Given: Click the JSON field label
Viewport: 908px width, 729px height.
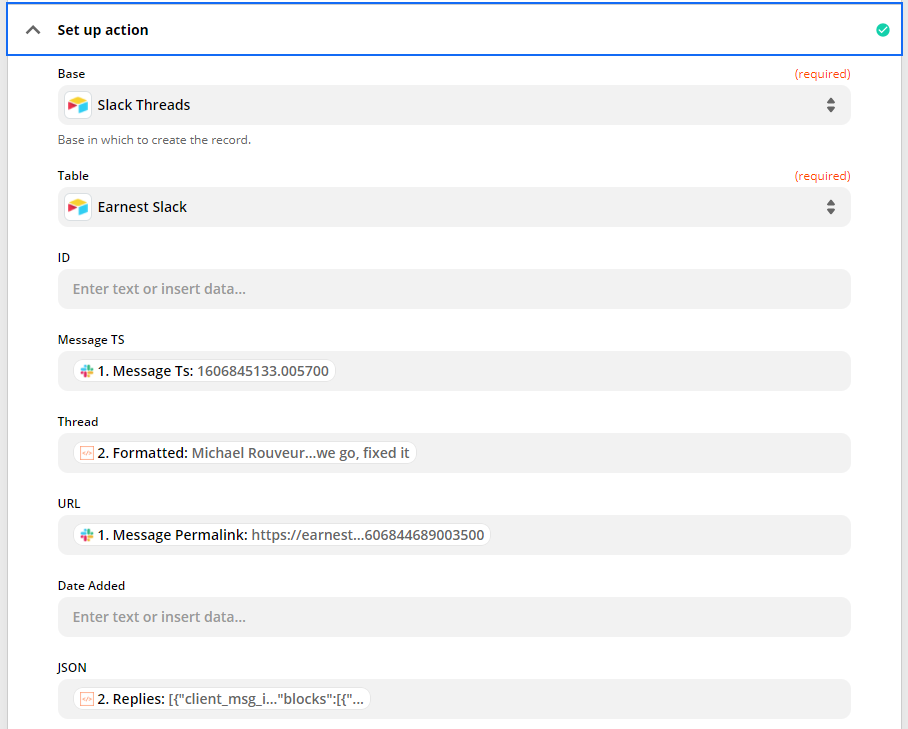Looking at the screenshot, I should (x=72, y=668).
